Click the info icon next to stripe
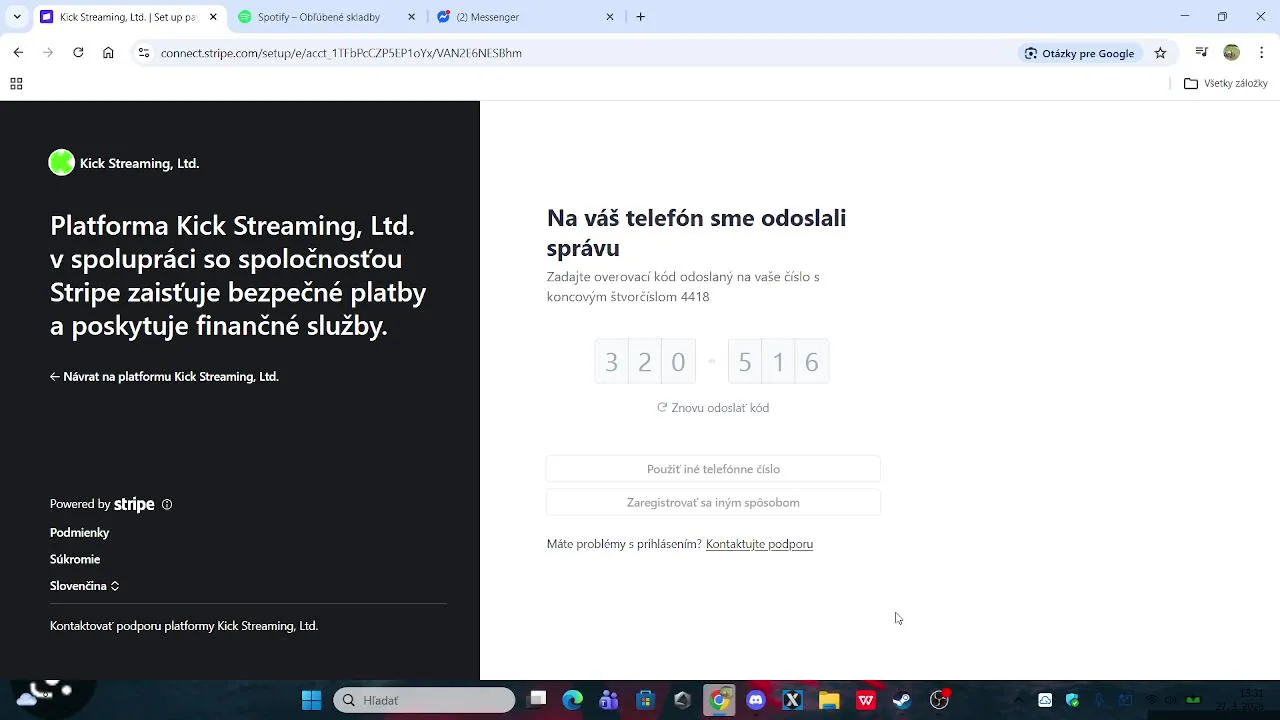1280x720 pixels. click(x=167, y=505)
